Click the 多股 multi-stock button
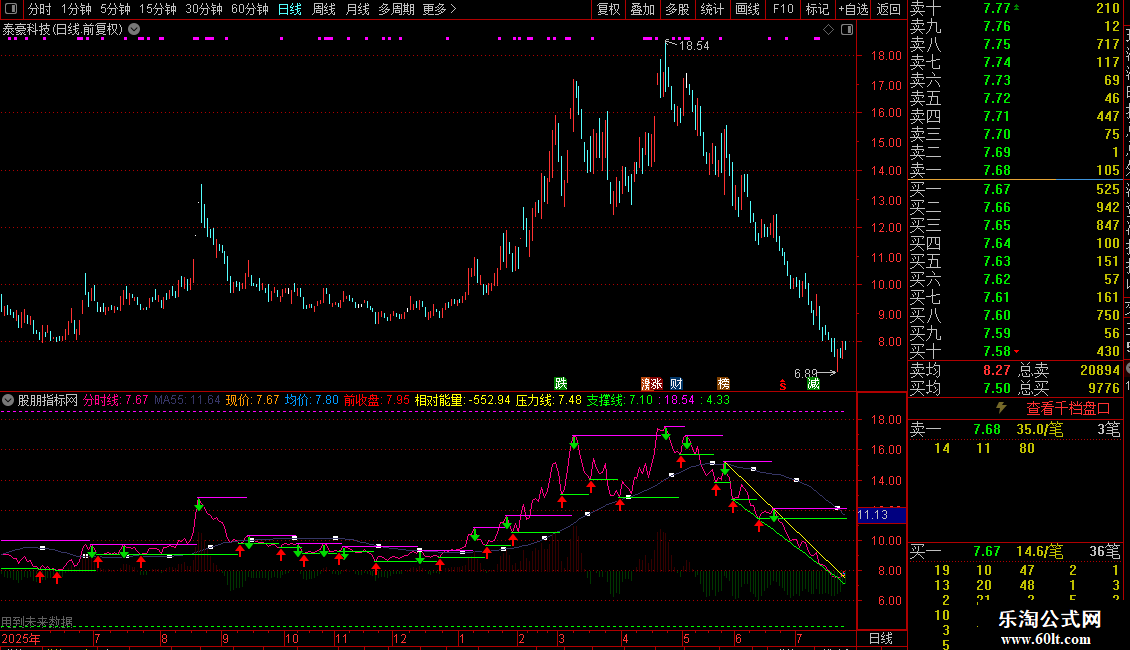Viewport: 1130px width, 650px height. pos(677,9)
